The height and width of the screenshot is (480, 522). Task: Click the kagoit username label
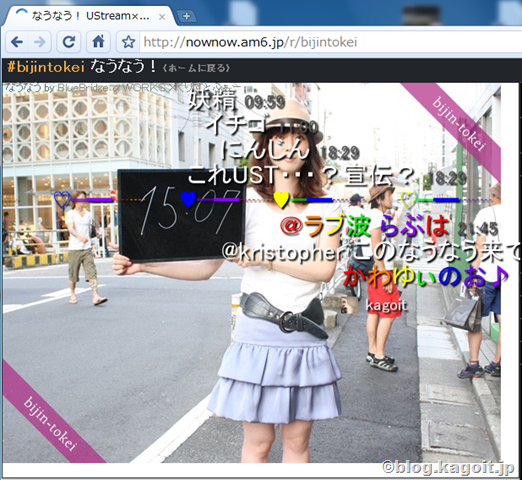click(386, 305)
